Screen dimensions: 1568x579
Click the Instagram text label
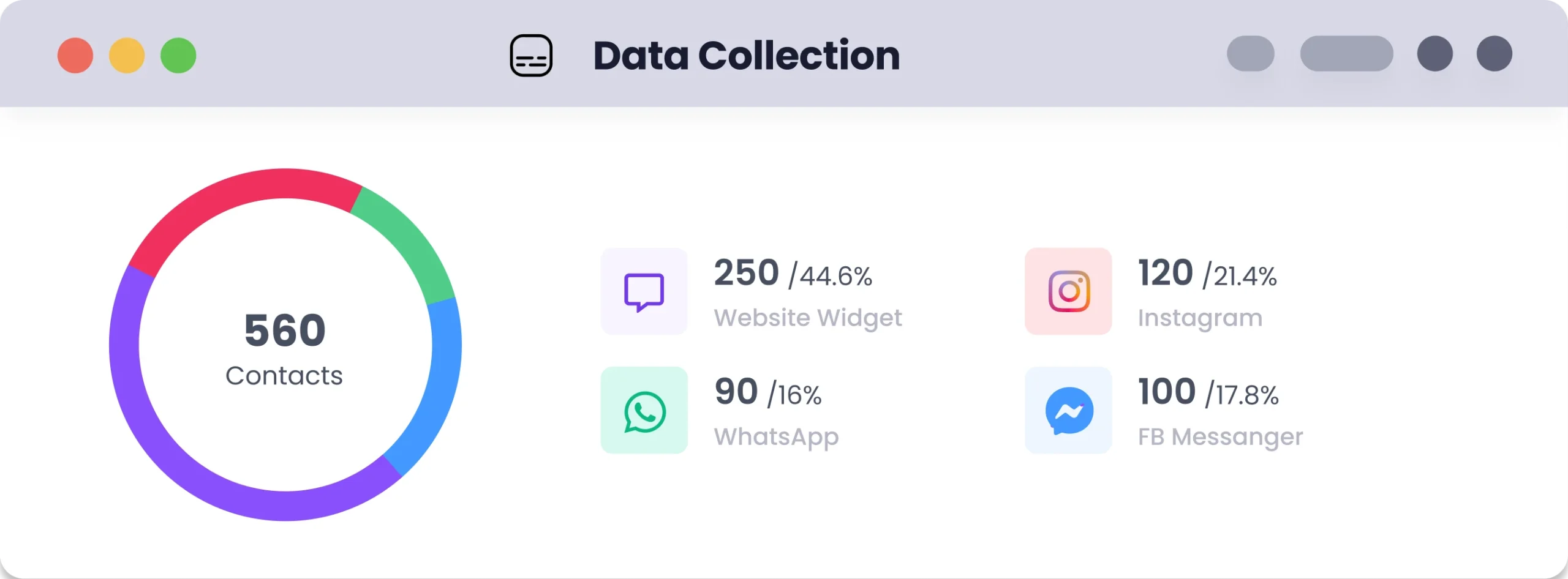1200,318
